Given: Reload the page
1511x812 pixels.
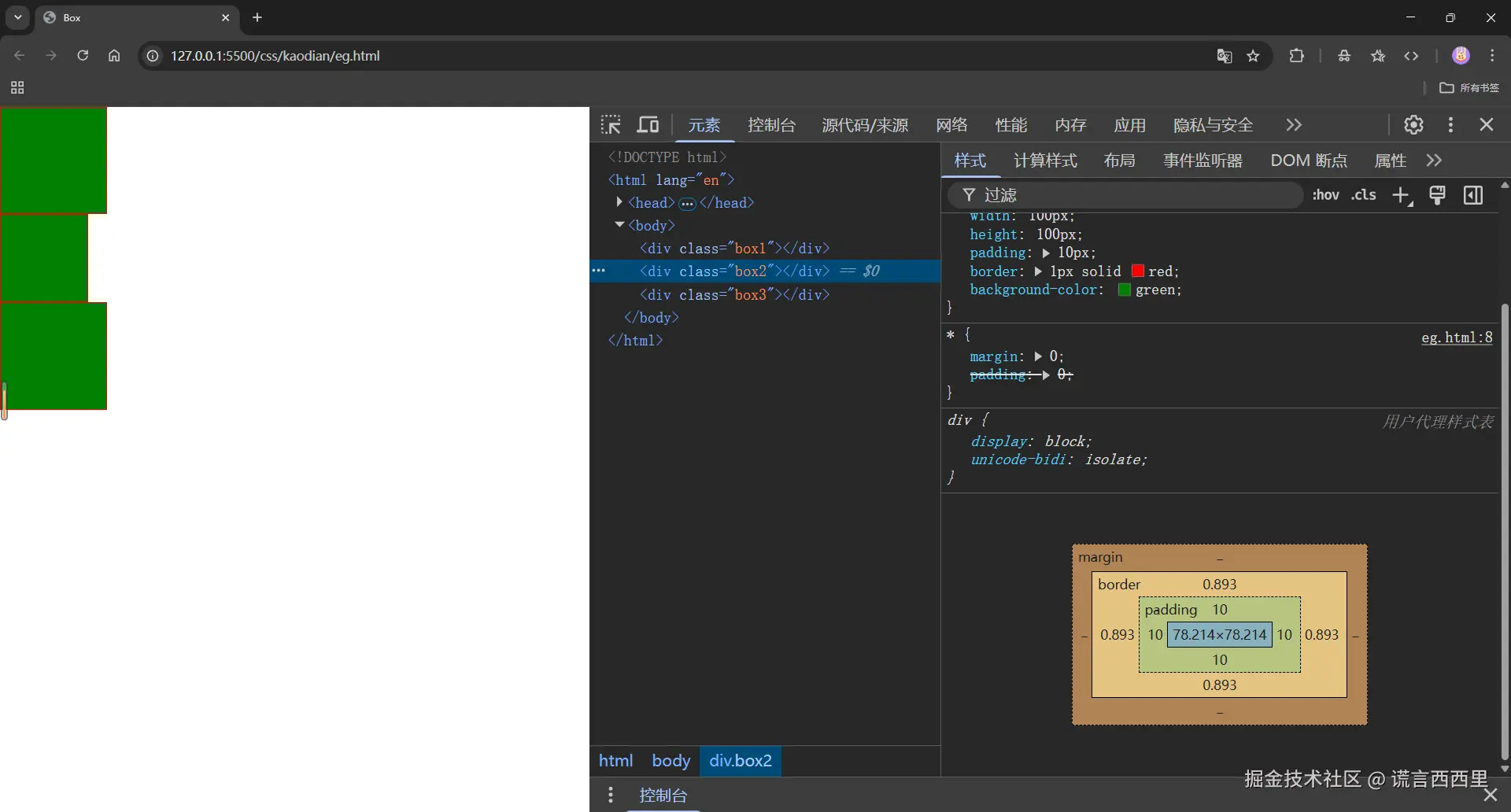Looking at the screenshot, I should coord(83,56).
